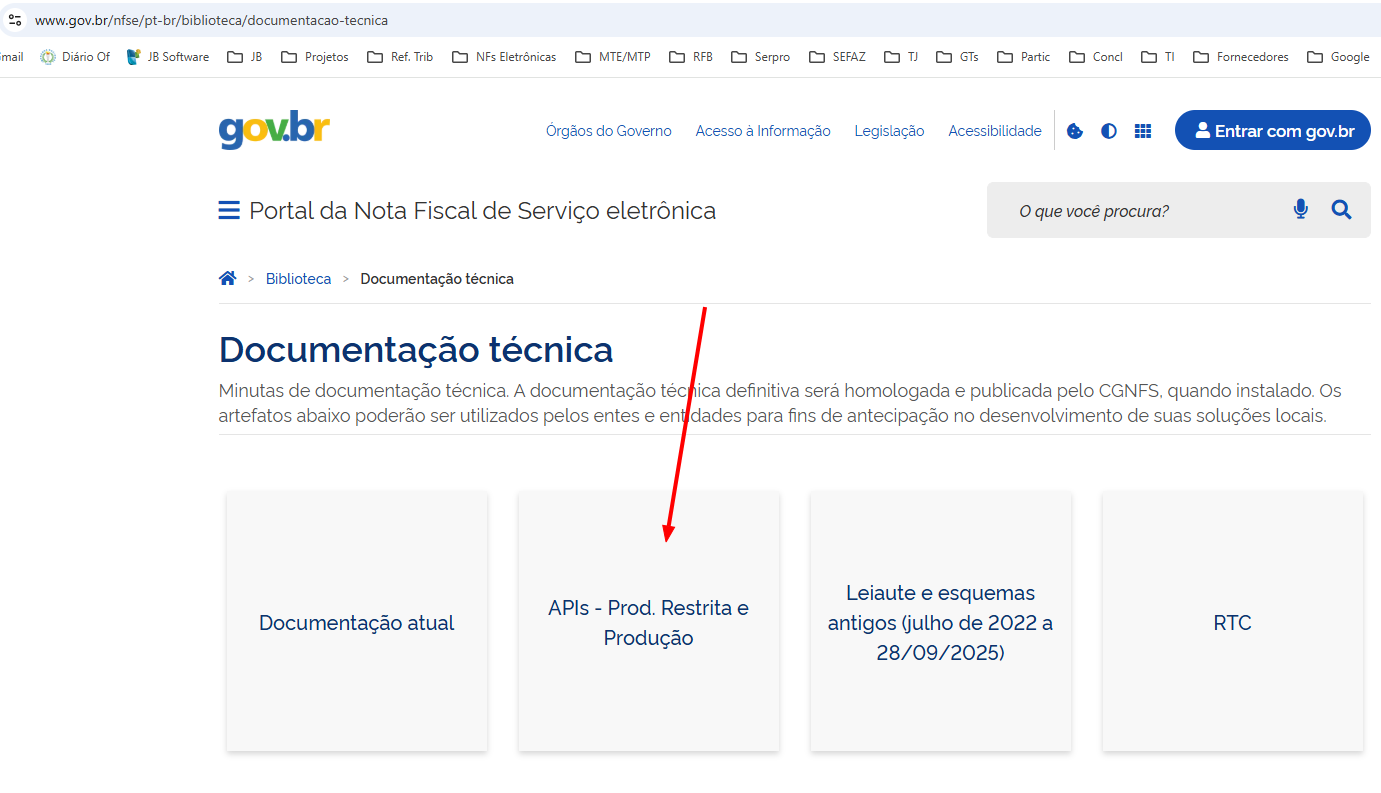Image resolution: width=1381 pixels, height=793 pixels.
Task: Open Órgãos do Governo link
Action: pos(608,131)
